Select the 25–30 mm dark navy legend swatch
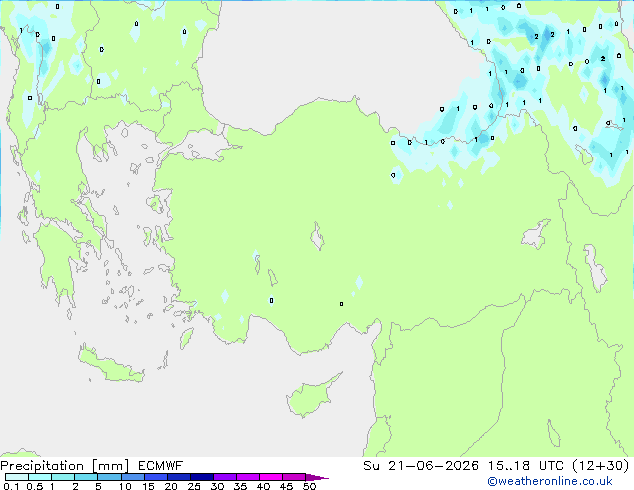 [x=202, y=477]
